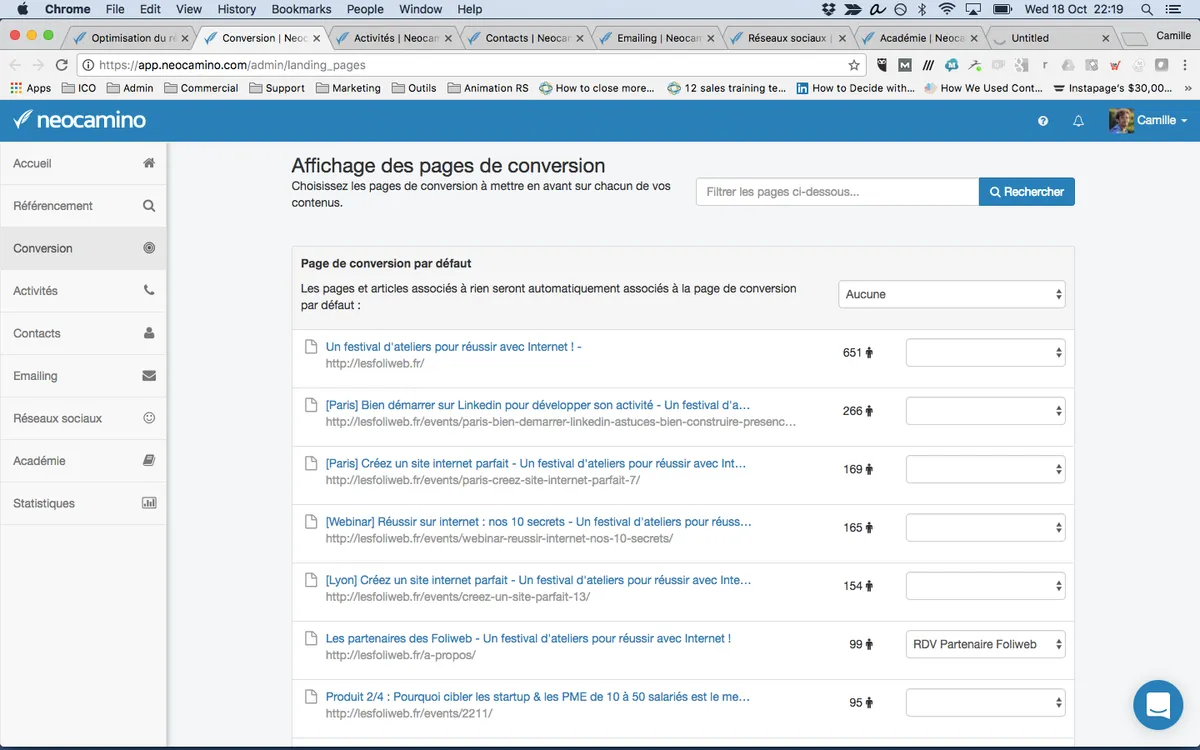The width and height of the screenshot is (1200, 750).
Task: Open the default conversion page dropdown 'Aucune'
Action: pyautogui.click(x=951, y=294)
